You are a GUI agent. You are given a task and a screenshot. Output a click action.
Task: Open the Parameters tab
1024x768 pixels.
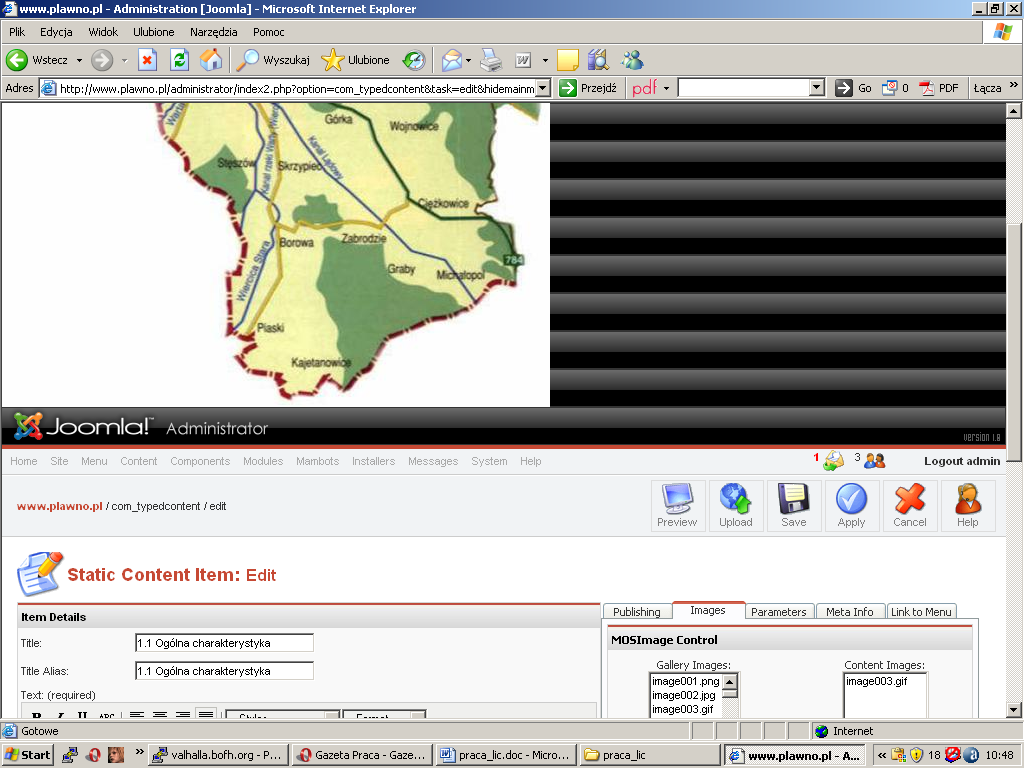tap(778, 612)
